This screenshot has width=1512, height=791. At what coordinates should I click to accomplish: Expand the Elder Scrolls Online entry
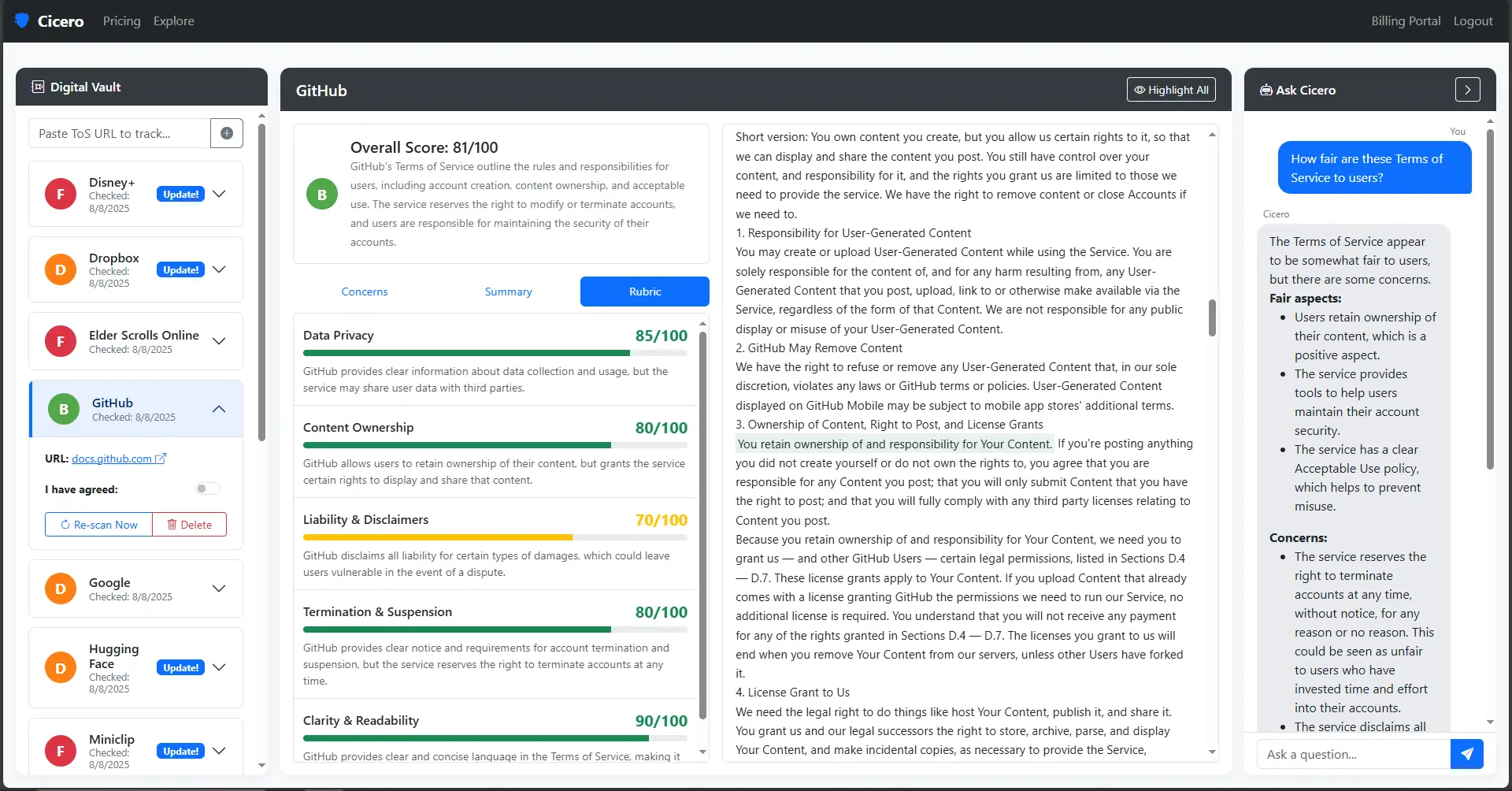[219, 341]
